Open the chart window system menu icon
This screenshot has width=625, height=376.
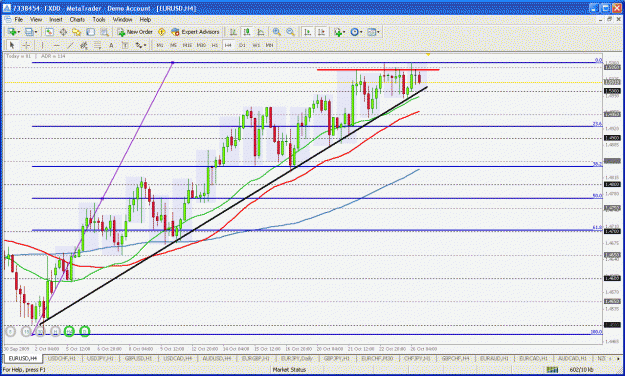pos(7,19)
